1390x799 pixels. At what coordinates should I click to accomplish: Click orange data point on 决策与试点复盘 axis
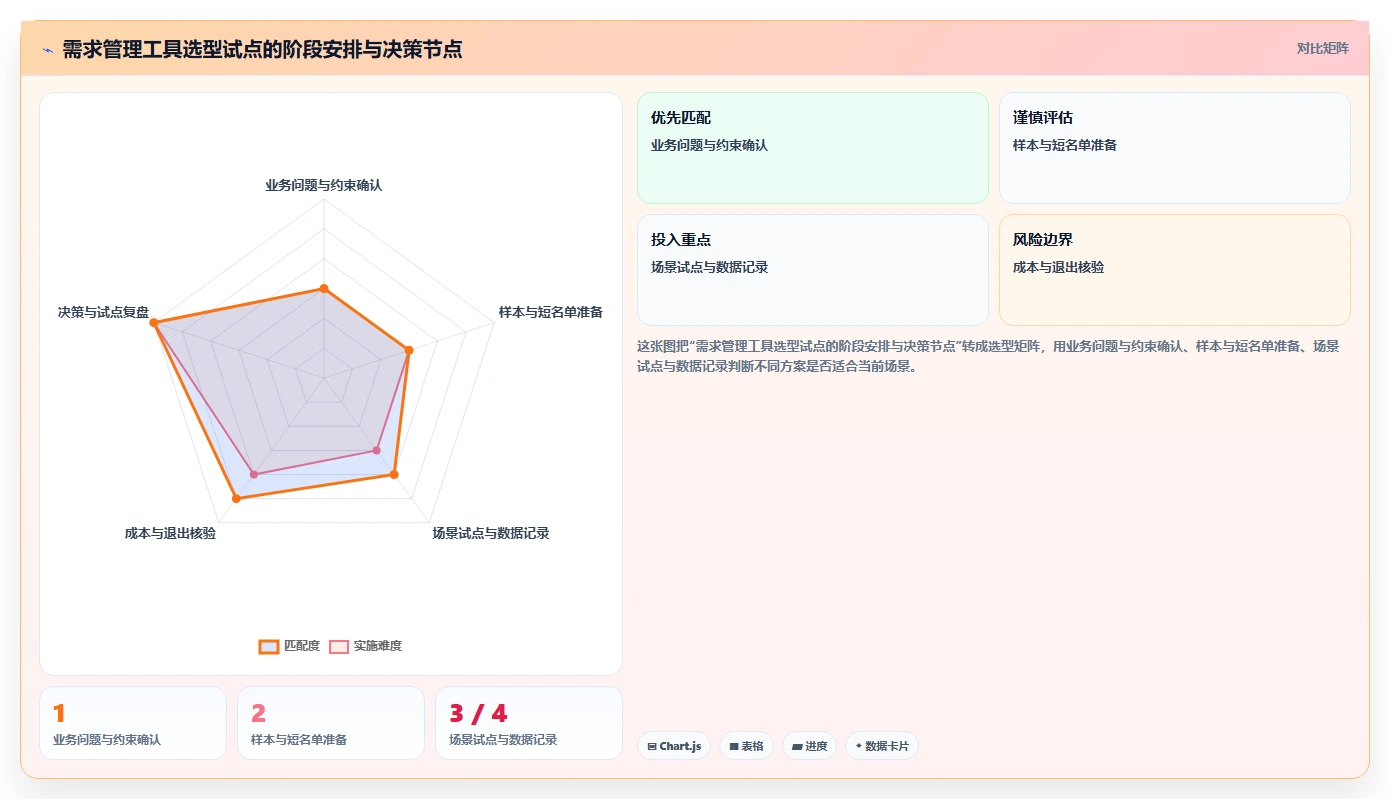click(155, 323)
